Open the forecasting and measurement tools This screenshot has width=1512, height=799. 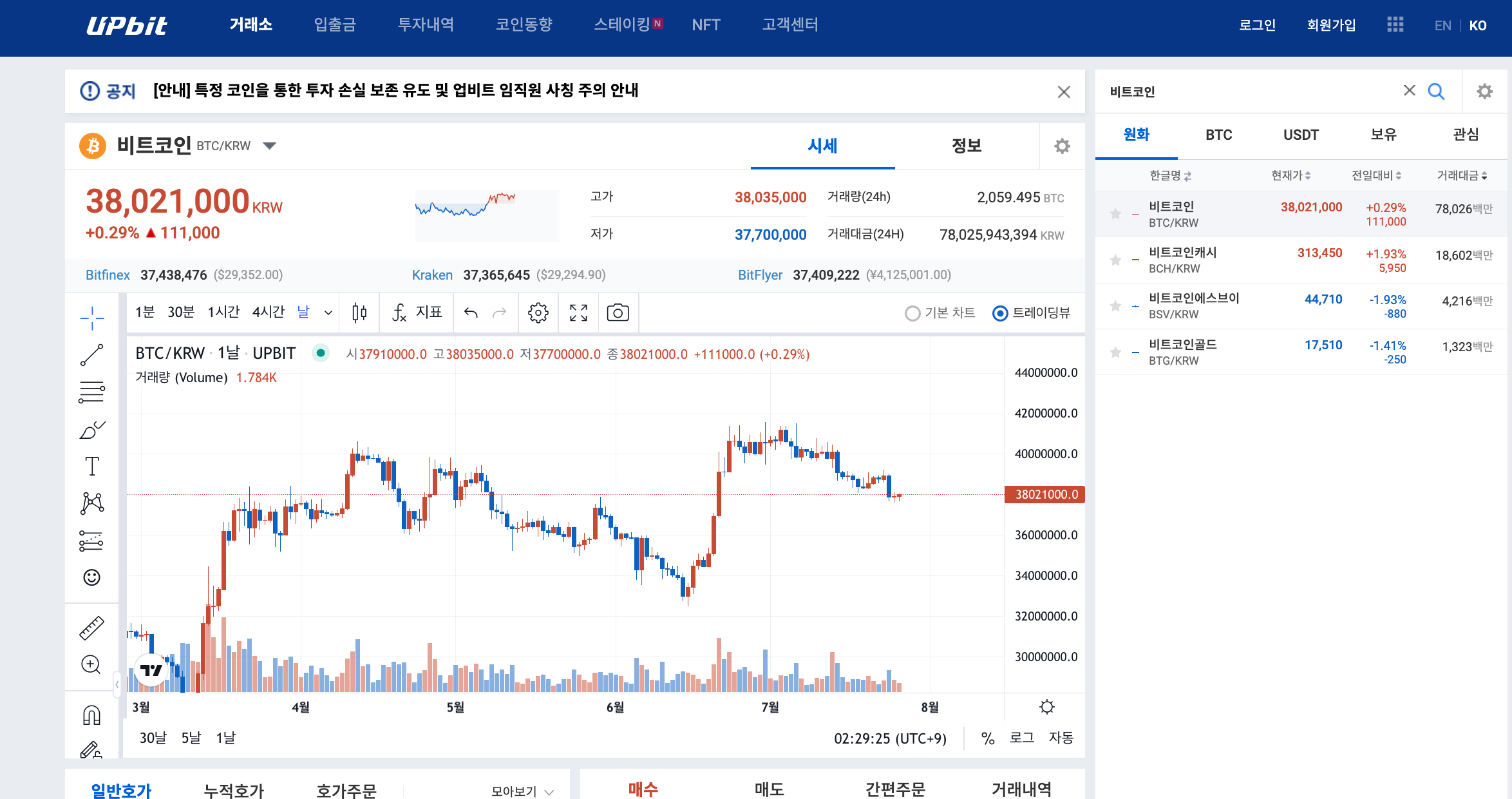[92, 541]
